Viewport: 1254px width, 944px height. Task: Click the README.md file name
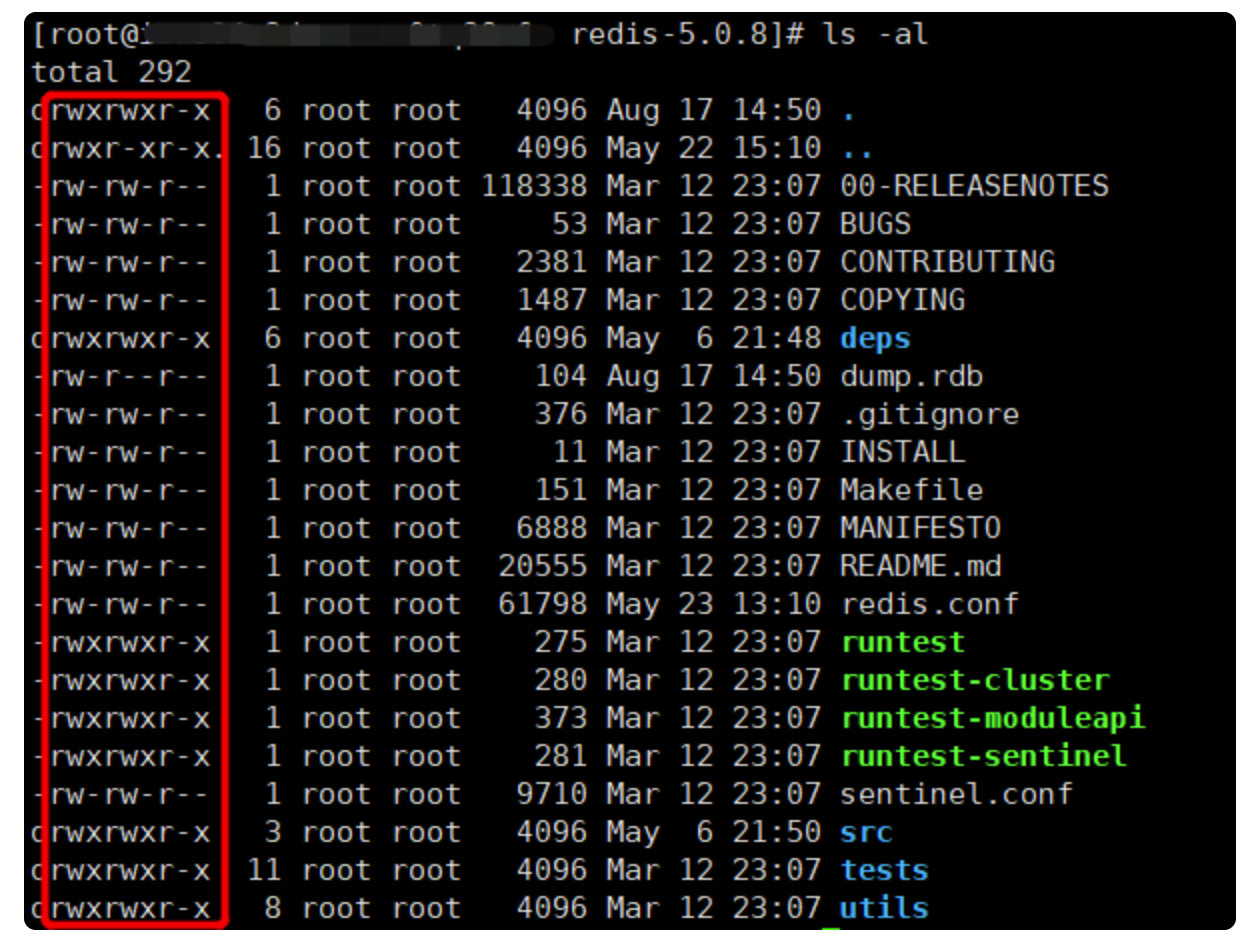point(920,566)
